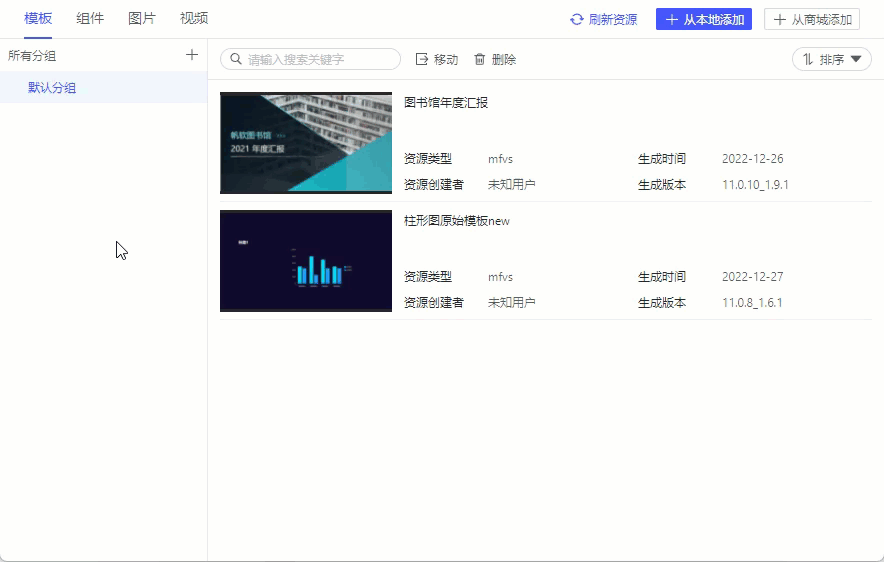Add a new group with the plus icon
884x562 pixels.
[x=192, y=55]
